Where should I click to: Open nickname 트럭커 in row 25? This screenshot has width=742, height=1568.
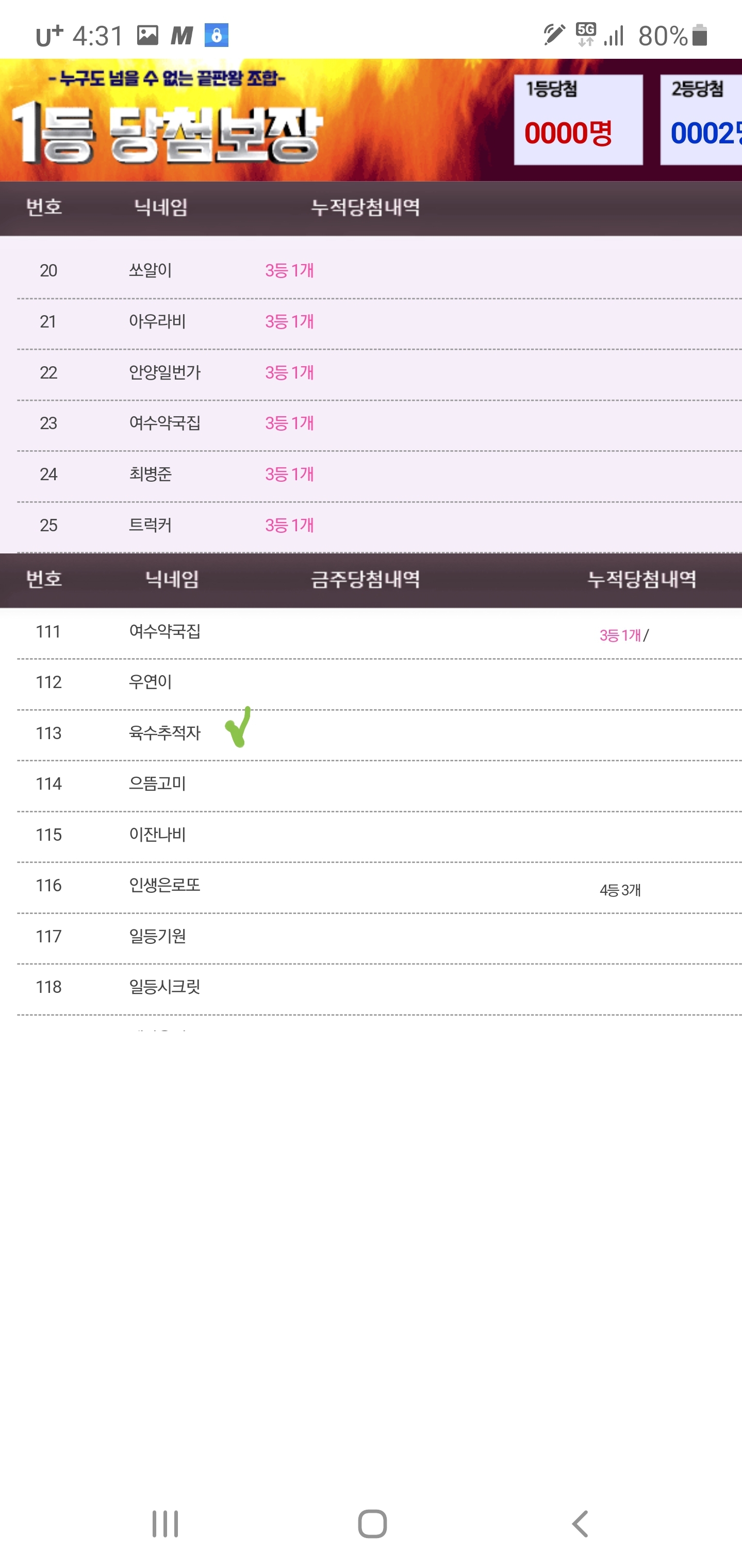click(x=150, y=525)
